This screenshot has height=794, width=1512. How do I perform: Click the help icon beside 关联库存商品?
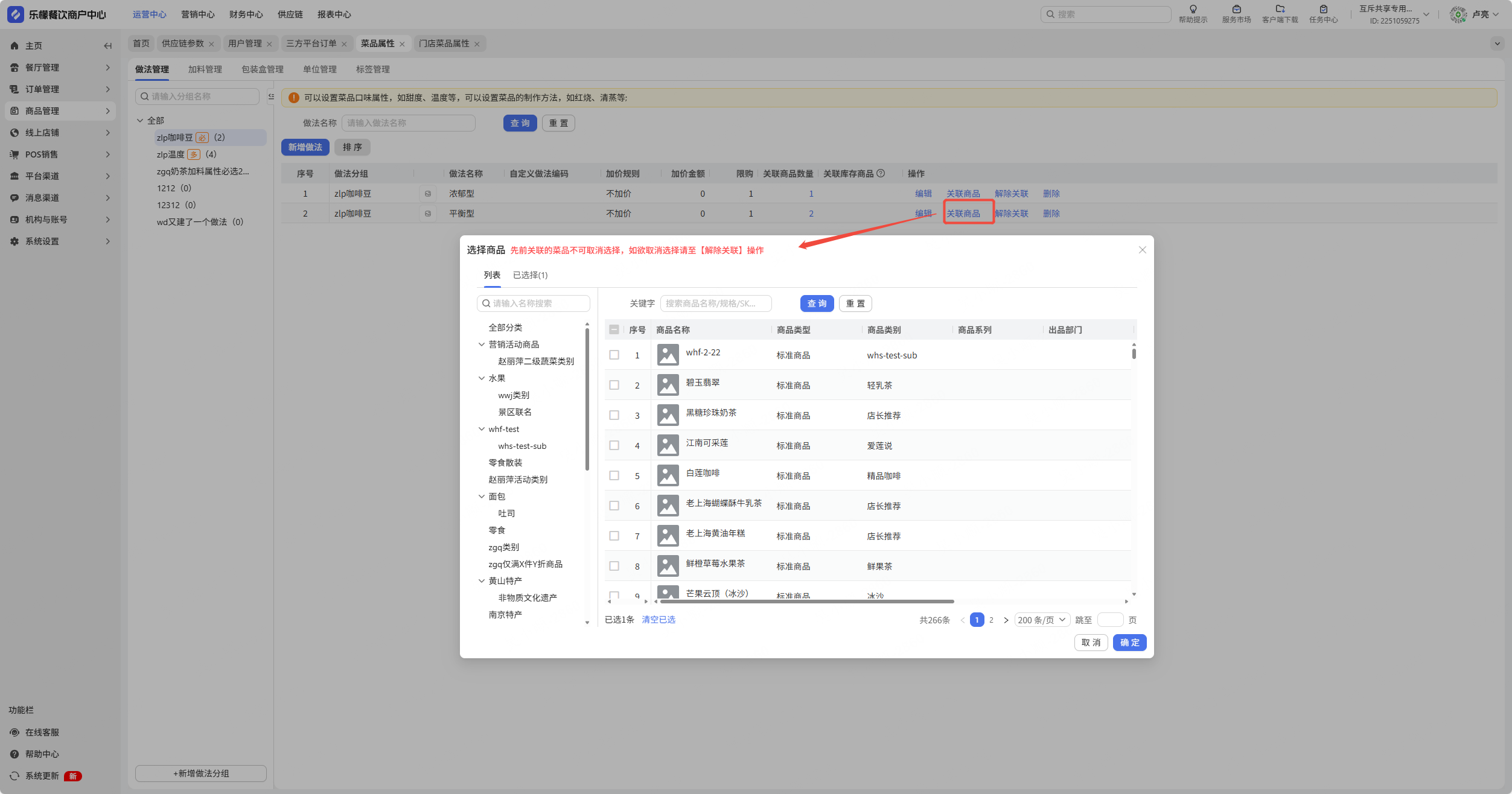coord(881,174)
